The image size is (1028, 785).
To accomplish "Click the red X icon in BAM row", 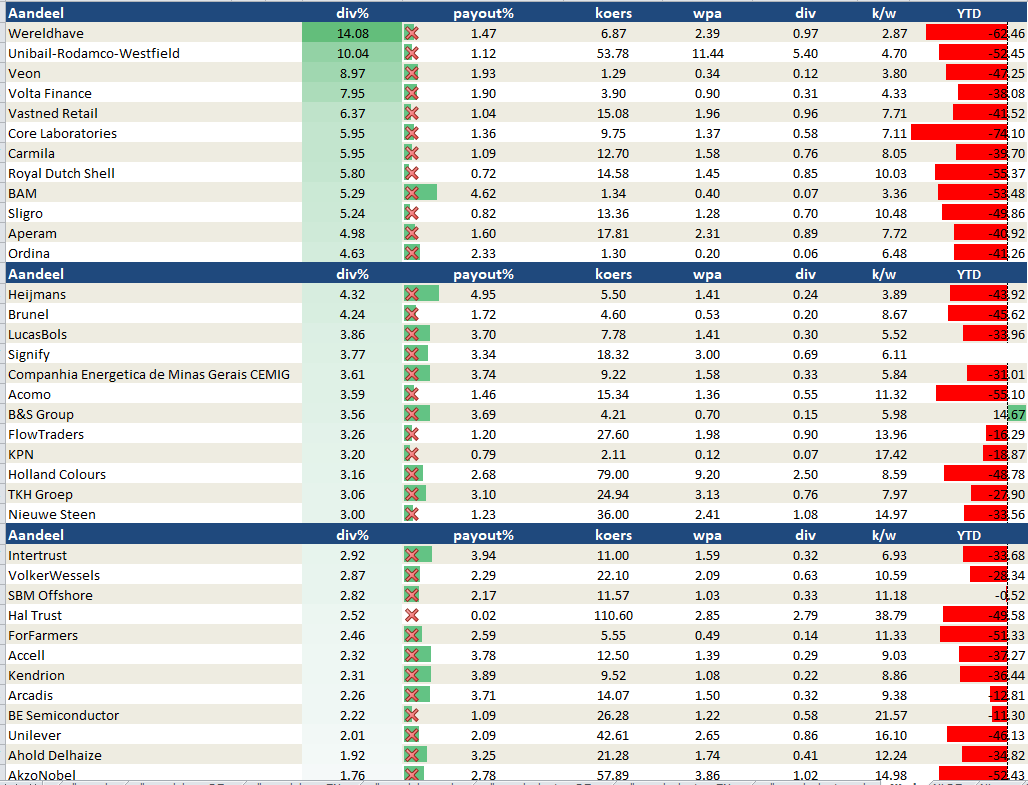I will point(412,193).
